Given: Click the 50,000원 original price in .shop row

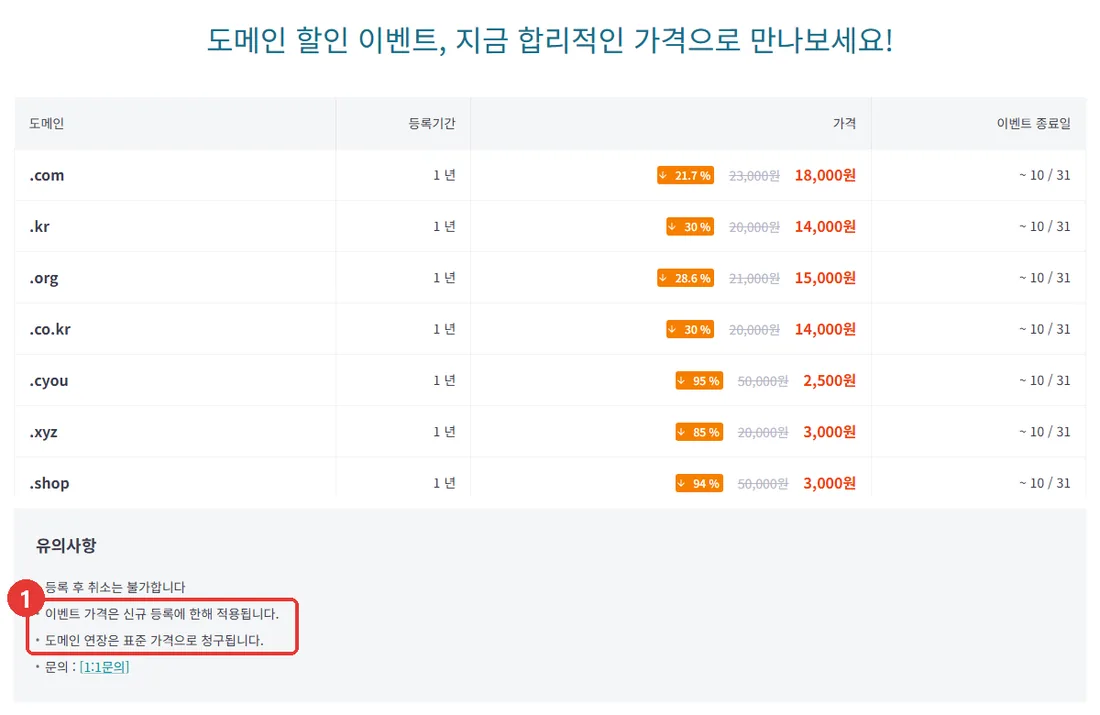Looking at the screenshot, I should (x=763, y=484).
